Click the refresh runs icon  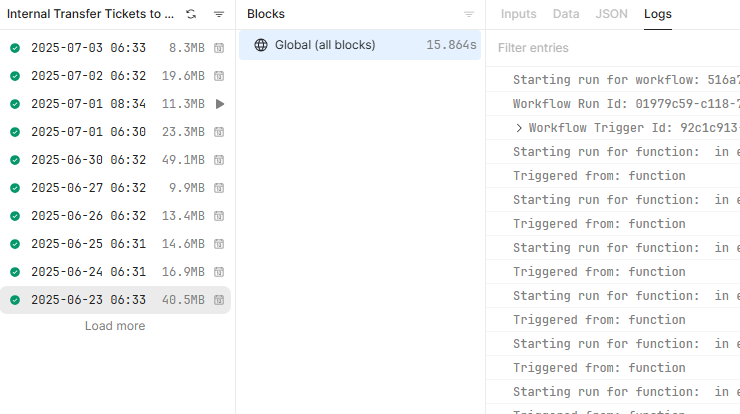coord(191,14)
